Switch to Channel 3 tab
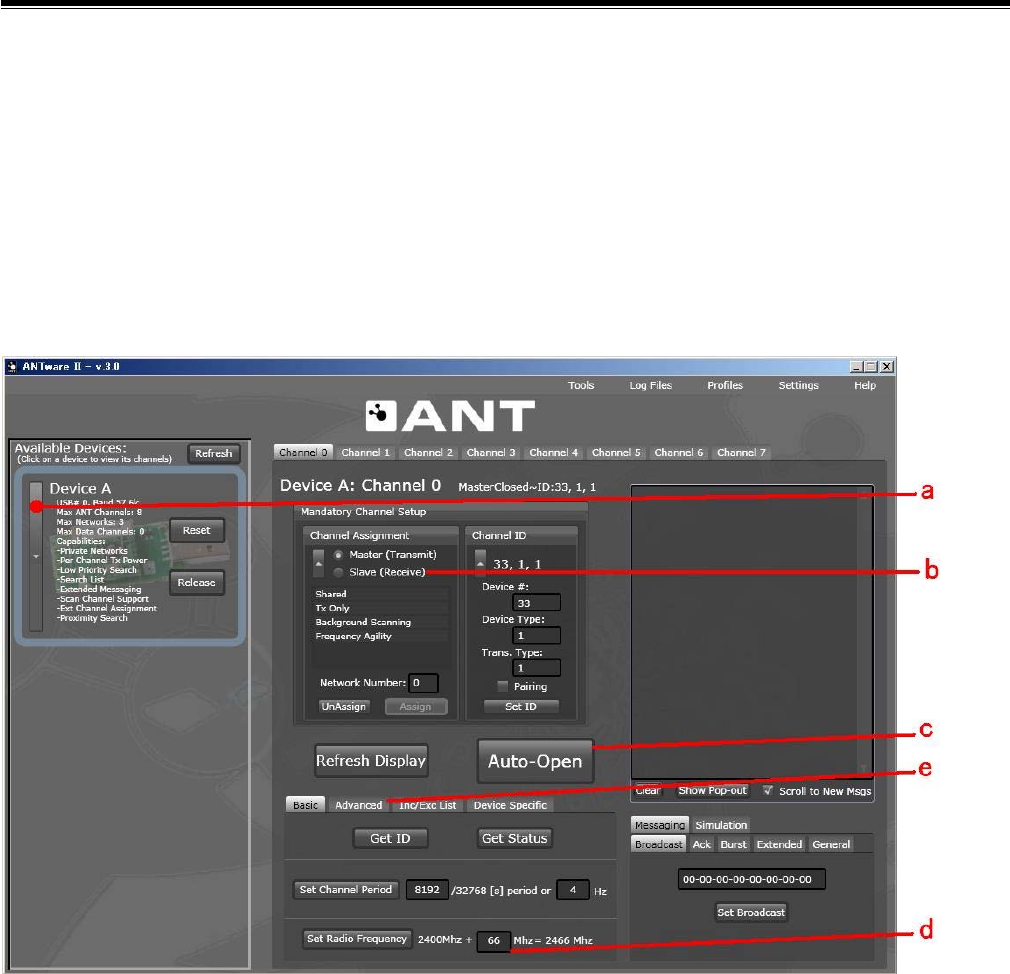The image size is (1010, 974). point(490,452)
